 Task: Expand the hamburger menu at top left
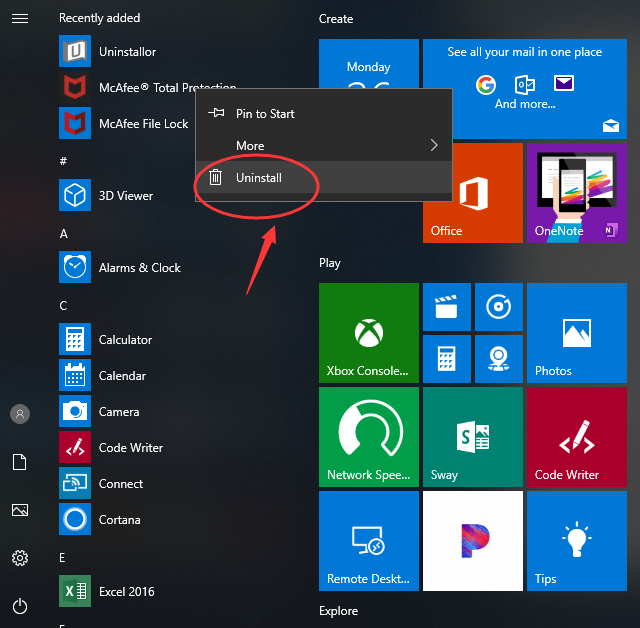(20, 18)
